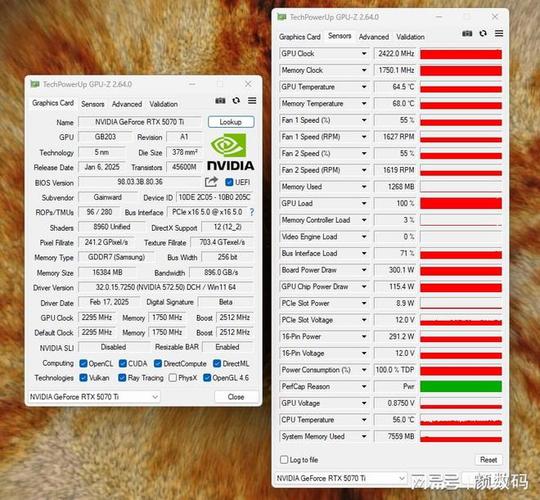Open GPU Clock sensor dropdown arrow
Screen dimensions: 540x500
(364, 53)
